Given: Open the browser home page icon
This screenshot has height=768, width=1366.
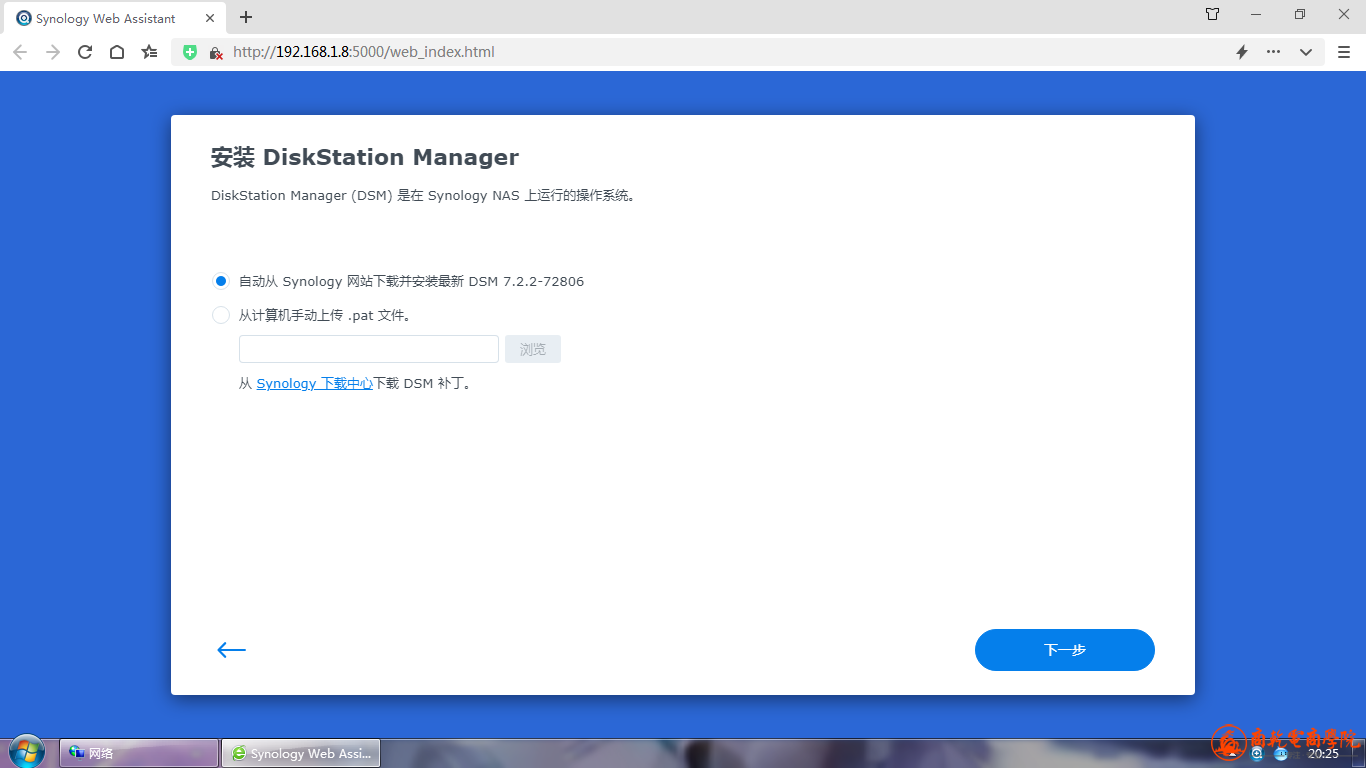Looking at the screenshot, I should click(117, 52).
